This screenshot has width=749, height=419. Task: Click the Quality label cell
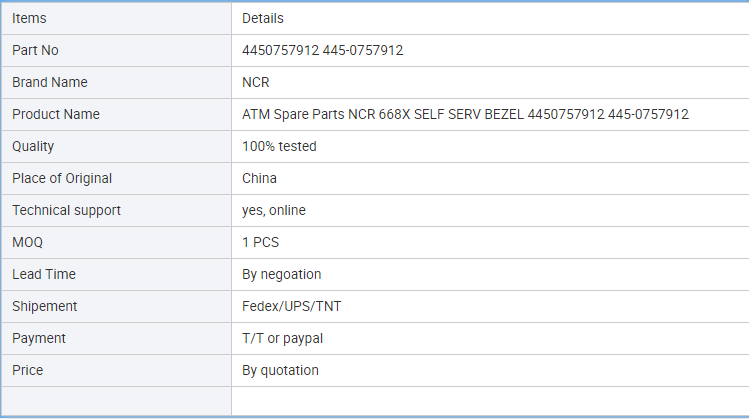tap(117, 146)
